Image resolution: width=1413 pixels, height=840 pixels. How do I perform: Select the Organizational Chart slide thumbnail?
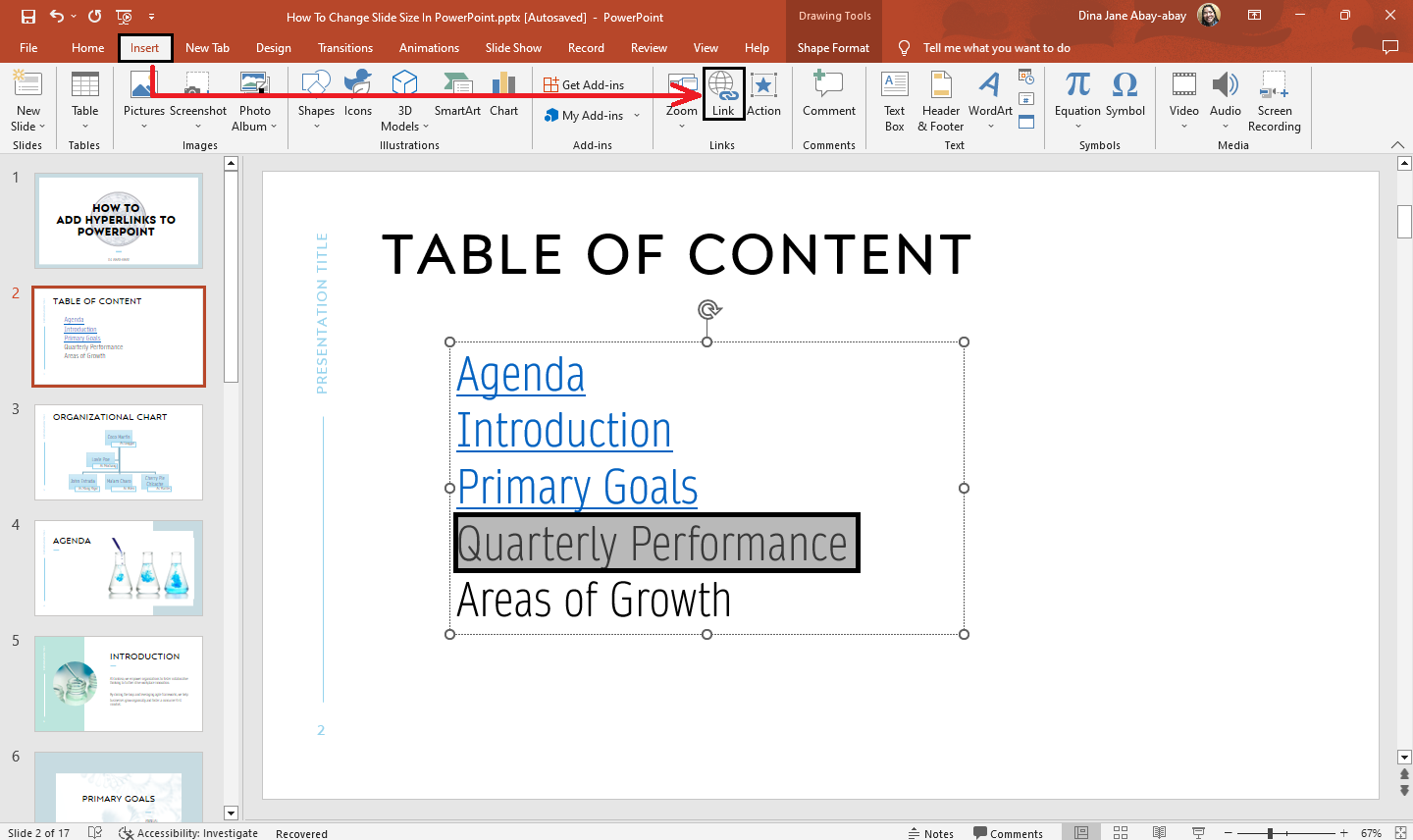pos(119,452)
